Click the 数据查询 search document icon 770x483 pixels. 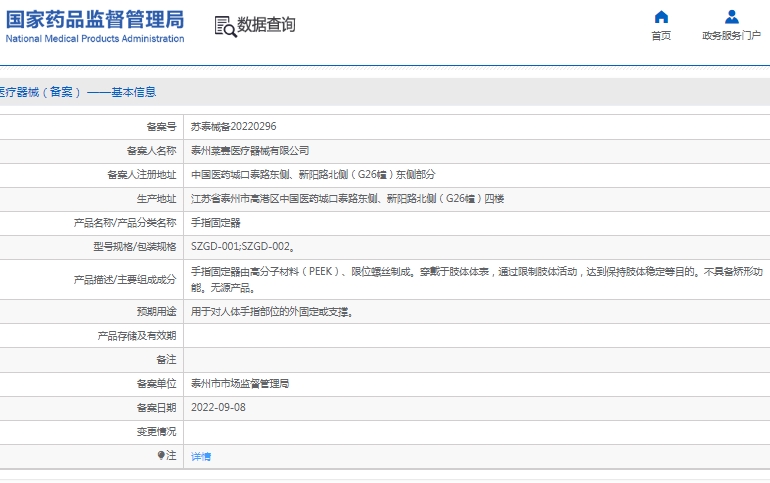[x=225, y=26]
